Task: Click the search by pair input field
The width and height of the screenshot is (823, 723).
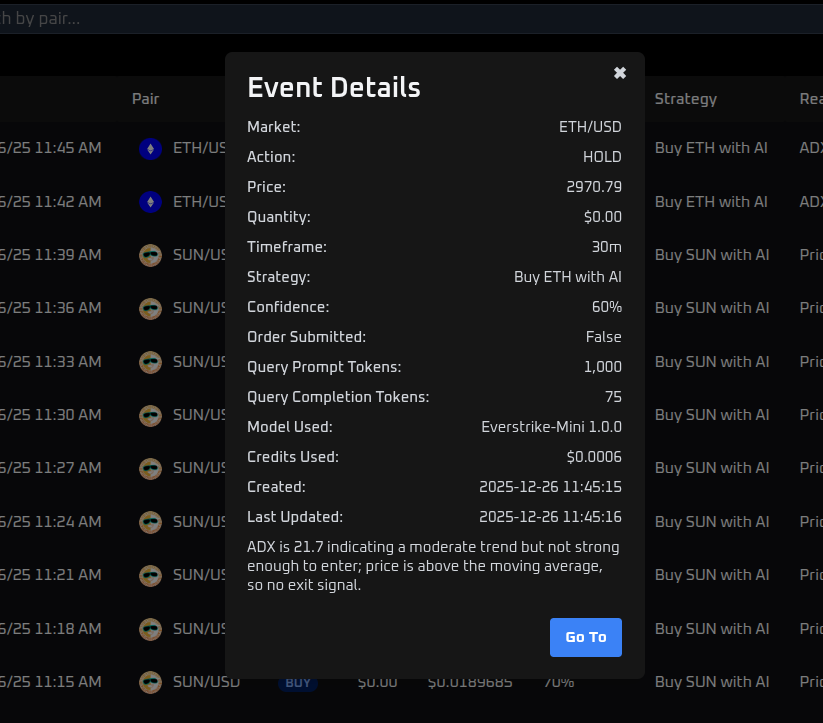Action: (100, 18)
